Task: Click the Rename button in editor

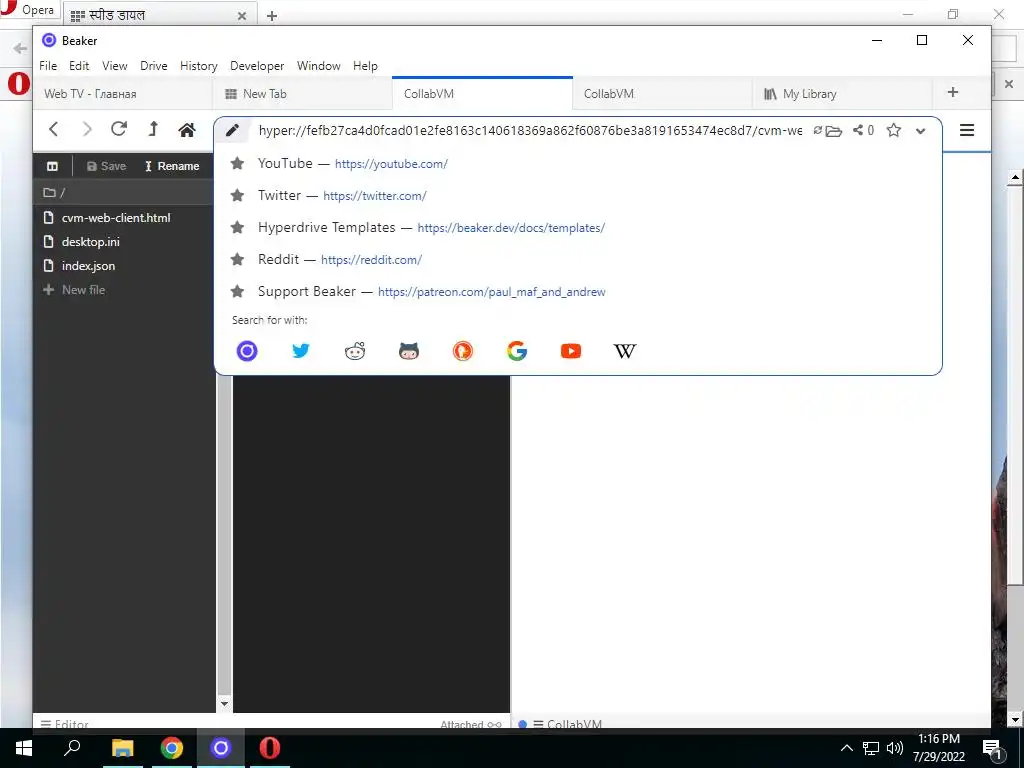Action: [172, 167]
